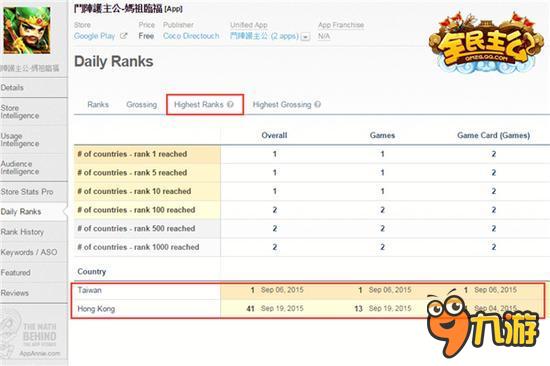Click the Hong Kong country row

308,309
